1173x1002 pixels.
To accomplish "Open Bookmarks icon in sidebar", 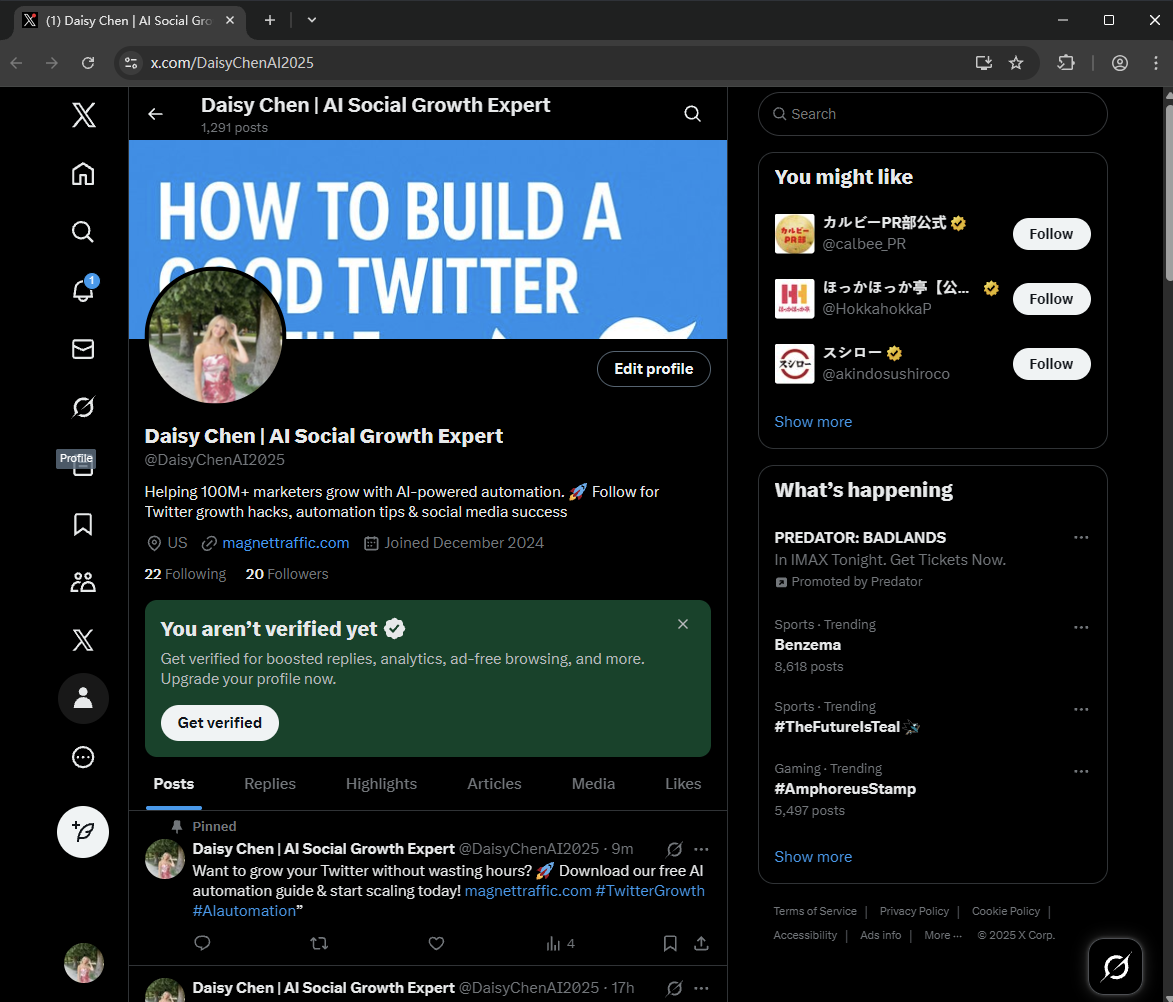I will (83, 524).
